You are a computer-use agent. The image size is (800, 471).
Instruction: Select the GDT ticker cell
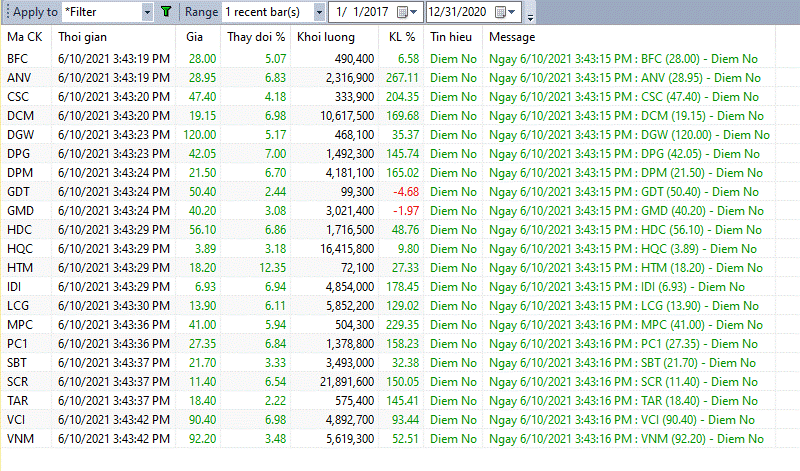tap(18, 192)
